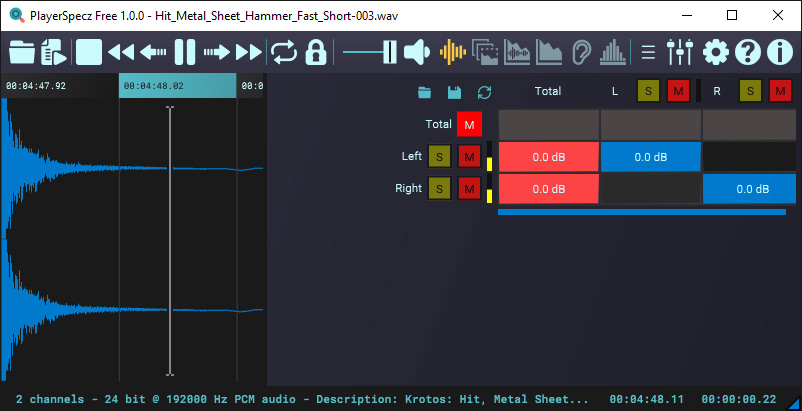The image size is (802, 411).
Task: Toggle the padlock lock icon
Action: pyautogui.click(x=316, y=52)
